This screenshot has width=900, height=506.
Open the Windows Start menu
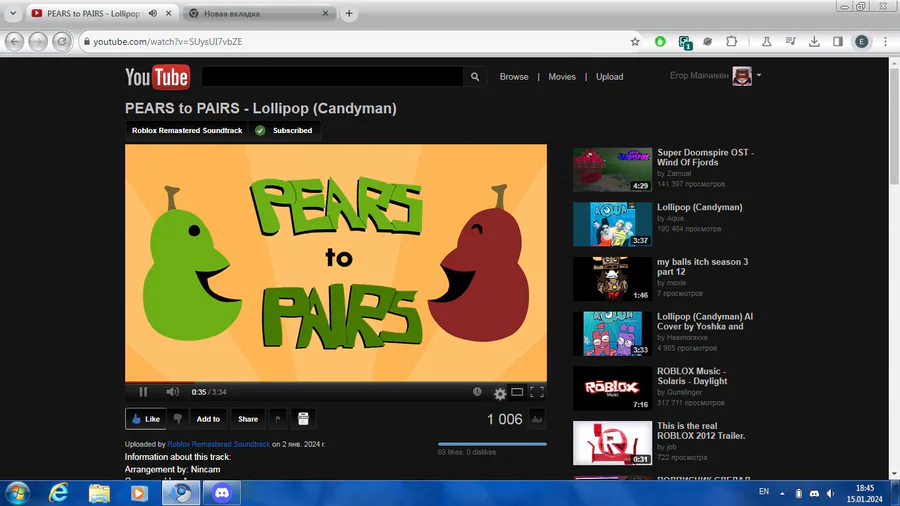click(17, 493)
